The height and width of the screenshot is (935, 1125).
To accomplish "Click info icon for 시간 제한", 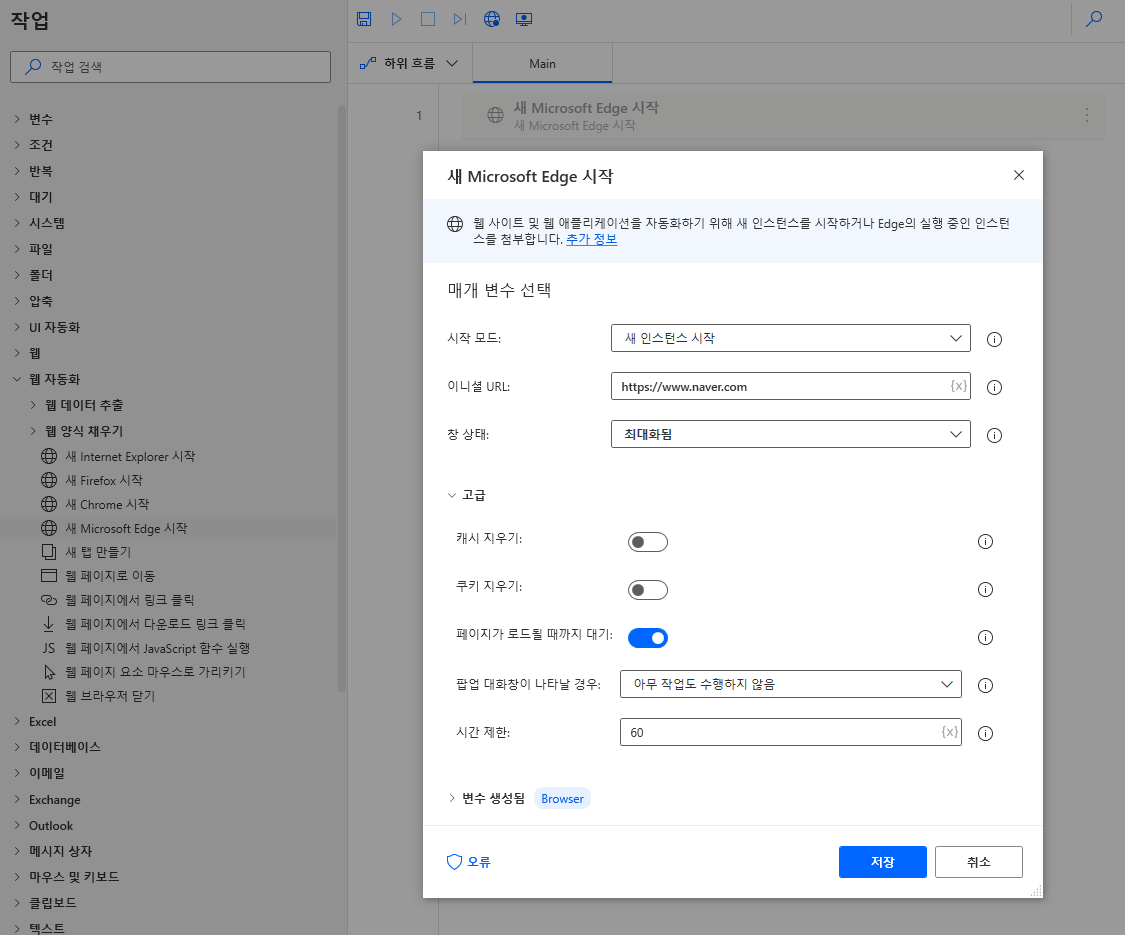I will [985, 733].
